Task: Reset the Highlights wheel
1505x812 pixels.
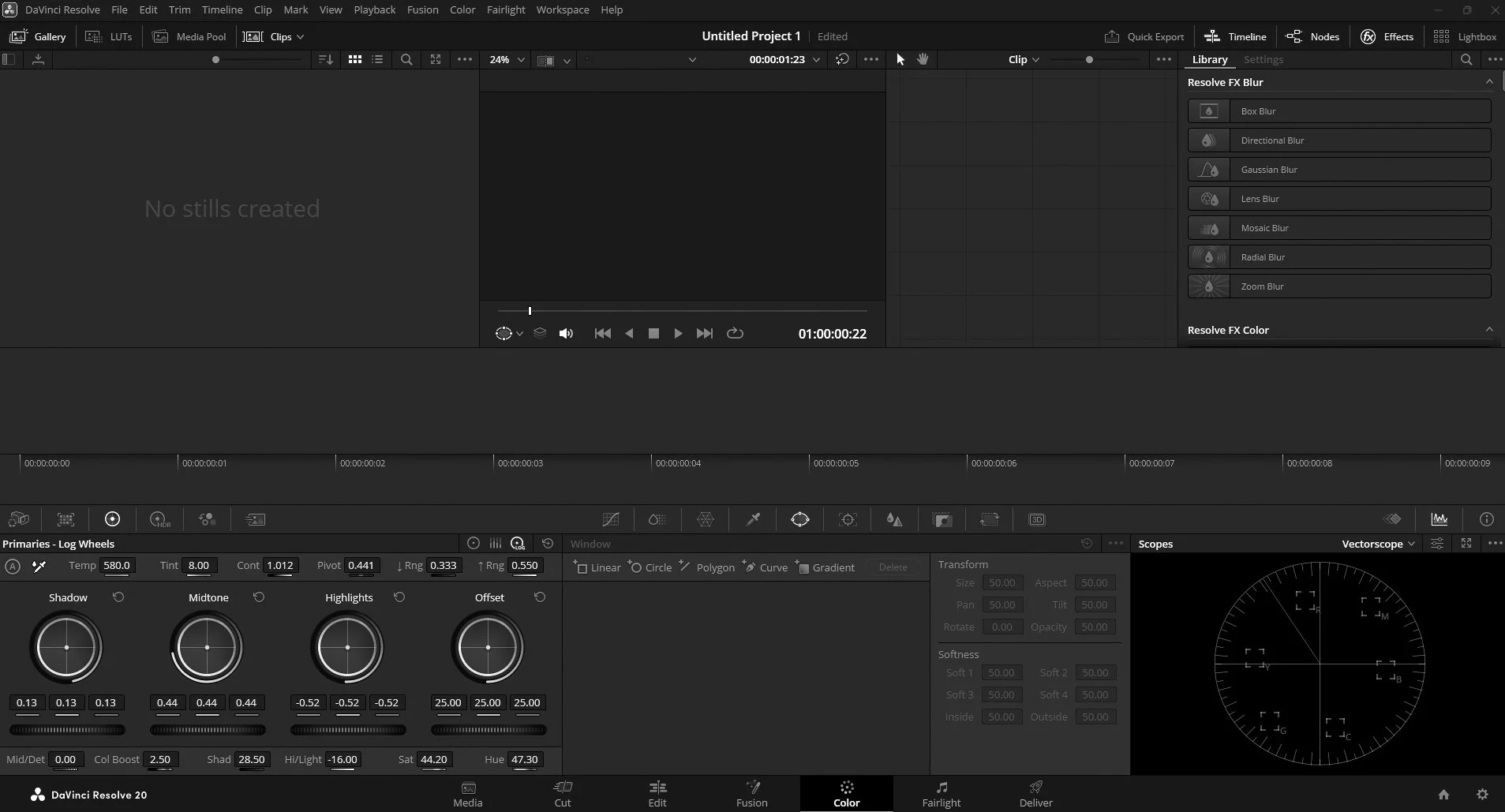Action: pyautogui.click(x=399, y=597)
